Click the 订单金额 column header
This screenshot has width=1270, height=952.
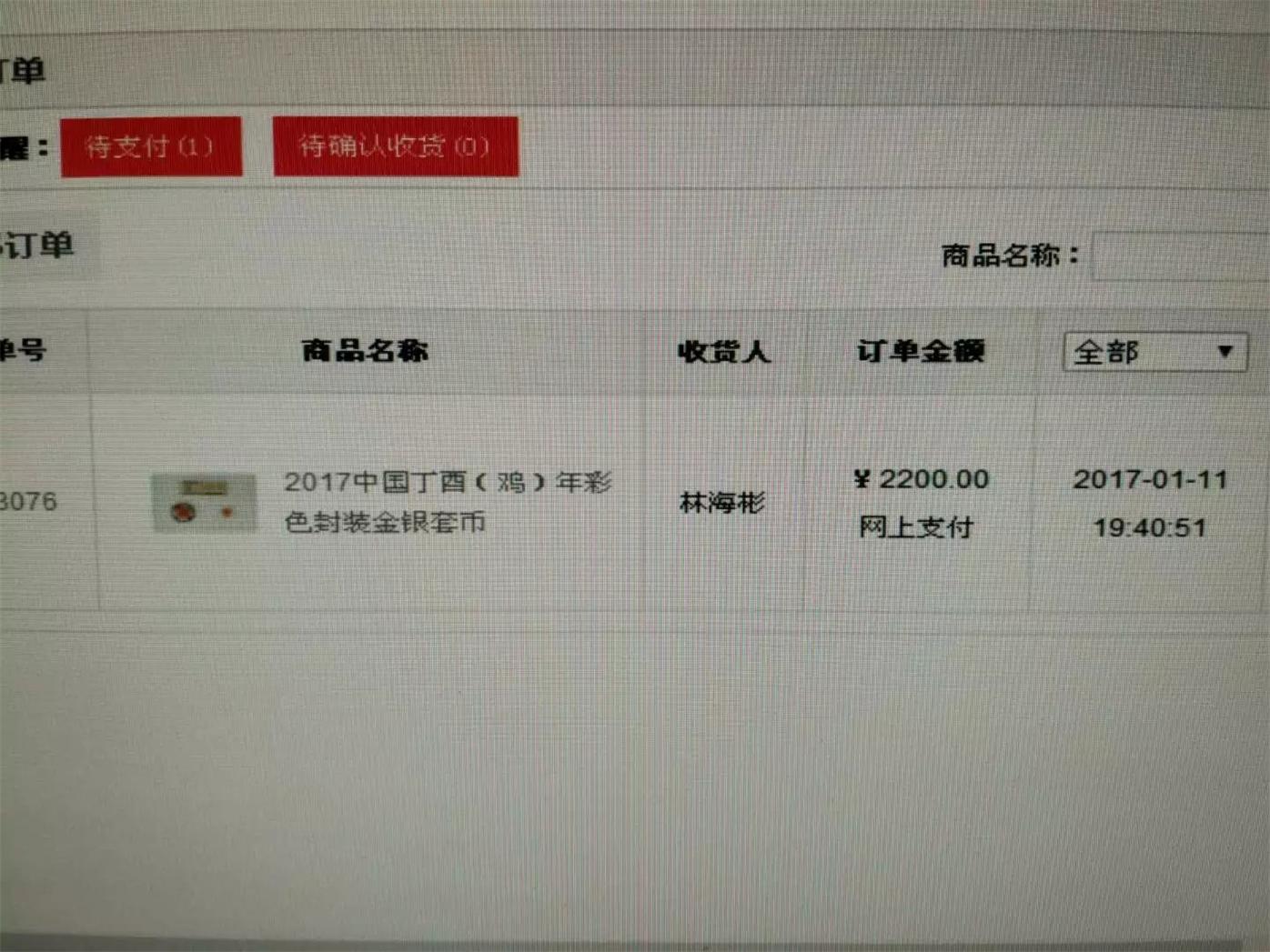click(x=921, y=351)
